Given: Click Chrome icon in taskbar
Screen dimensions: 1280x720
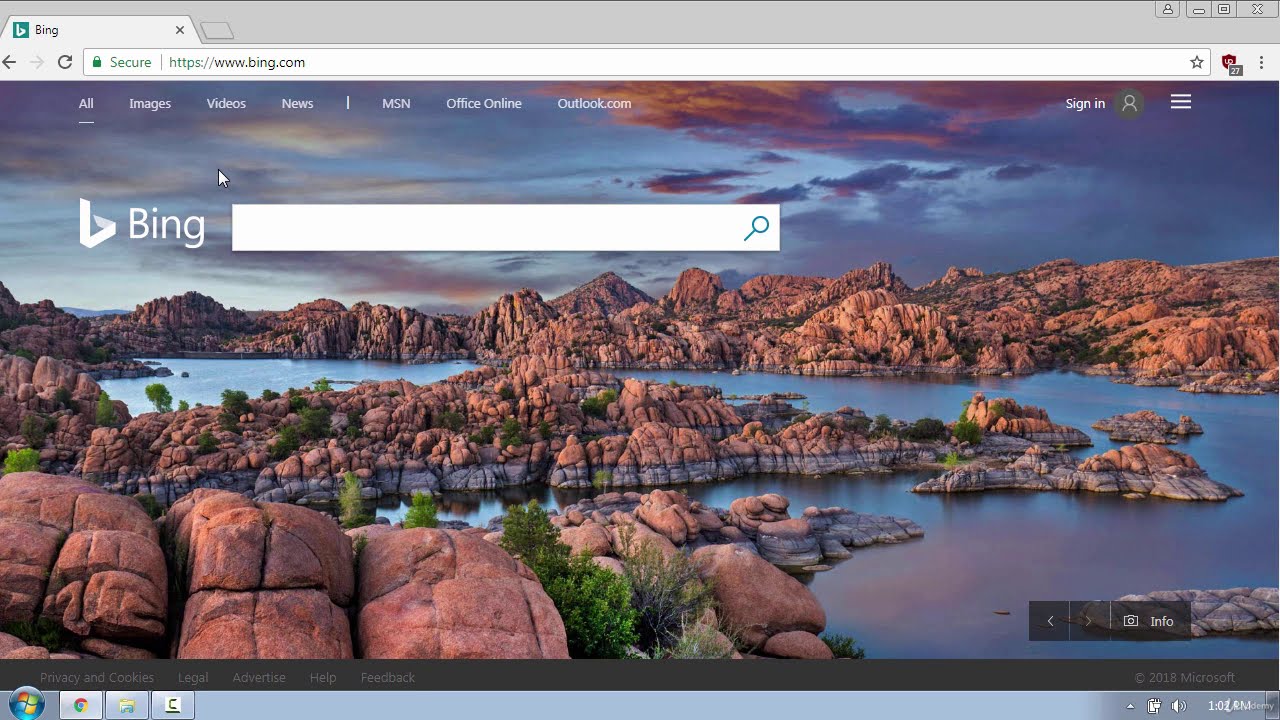Looking at the screenshot, I should point(81,705).
